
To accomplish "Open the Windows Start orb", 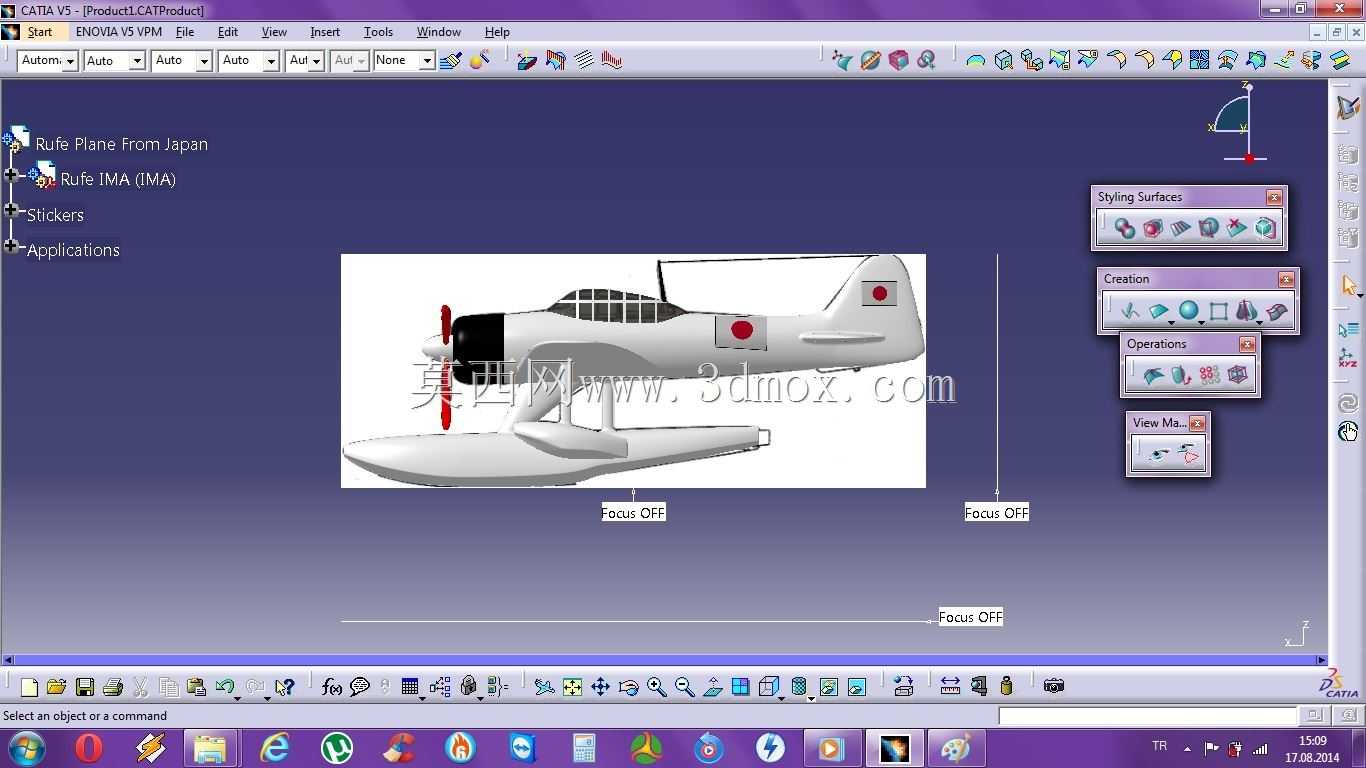I will (x=26, y=747).
